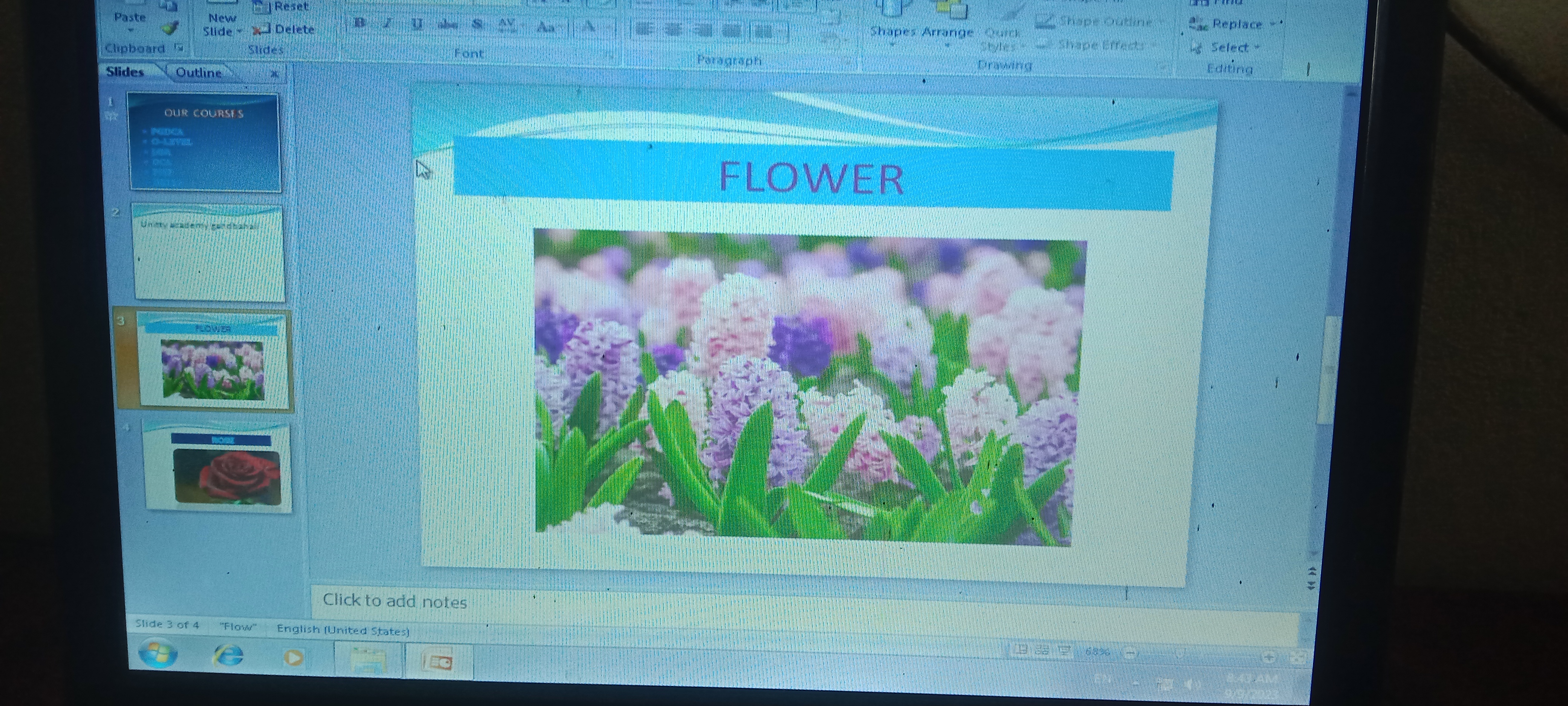Screen dimensions: 1568x706
Task: Switch to the Outline tab
Action: point(198,72)
